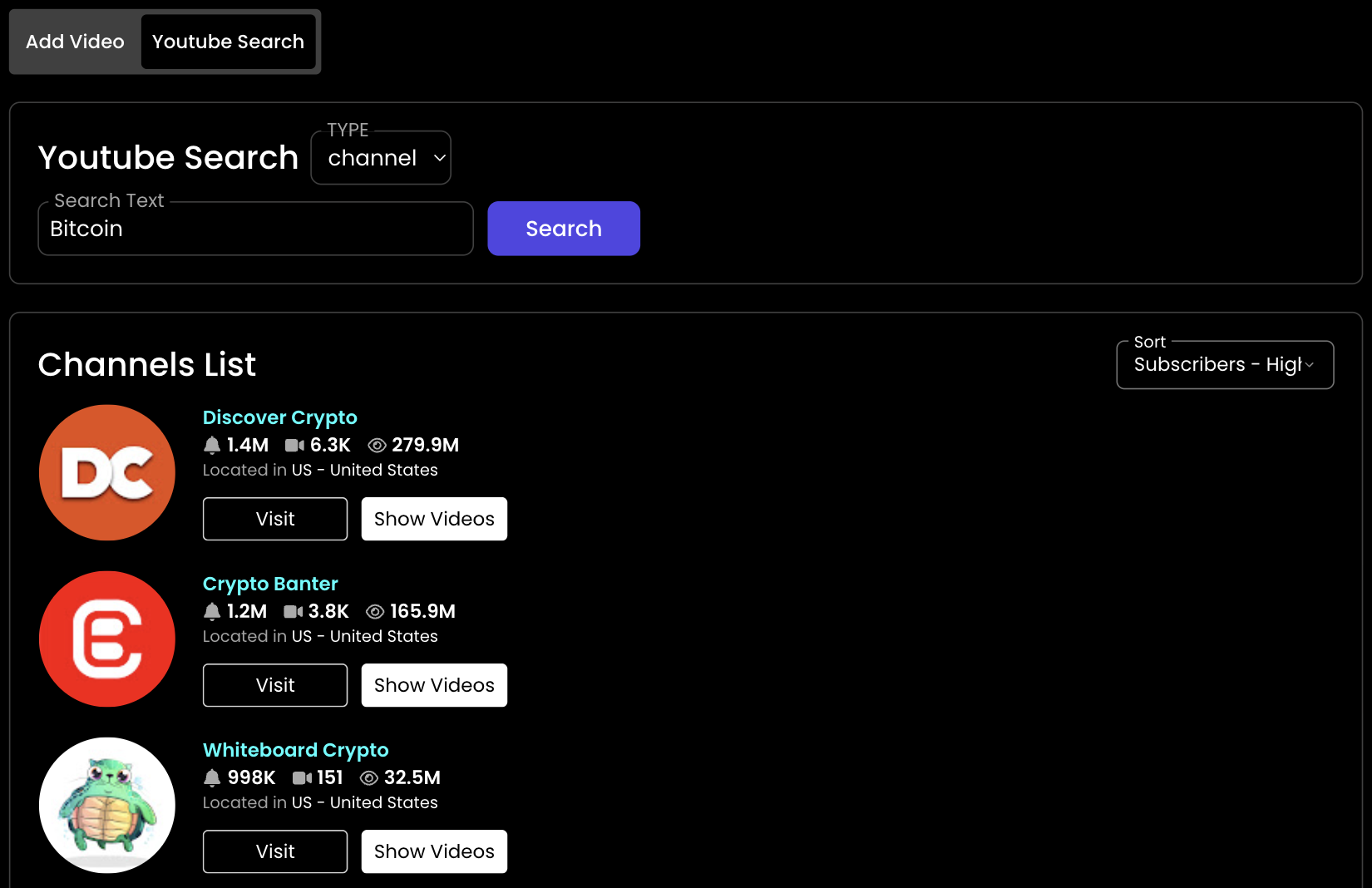Click the Whiteboard Crypto video camera icon

[x=302, y=778]
